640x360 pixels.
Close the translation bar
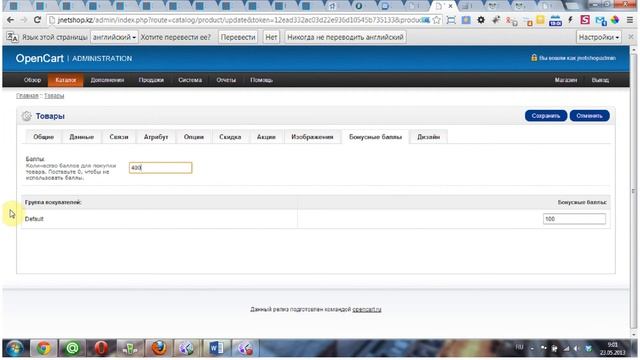point(631,37)
